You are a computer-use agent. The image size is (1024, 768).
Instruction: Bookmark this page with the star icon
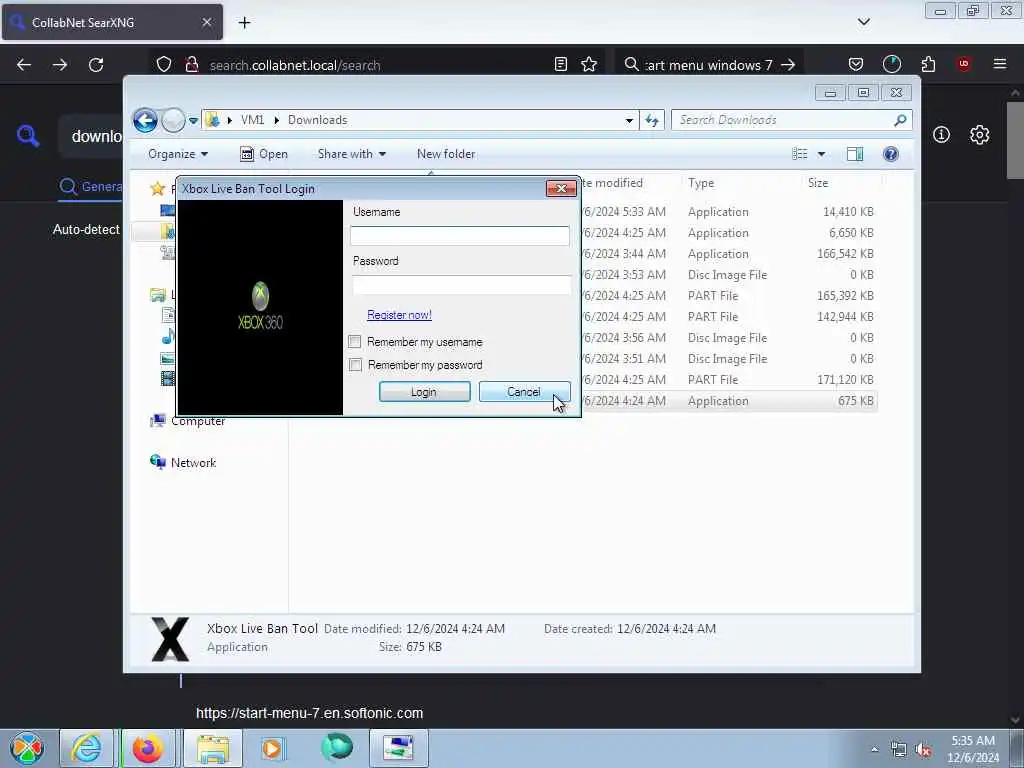pyautogui.click(x=589, y=64)
